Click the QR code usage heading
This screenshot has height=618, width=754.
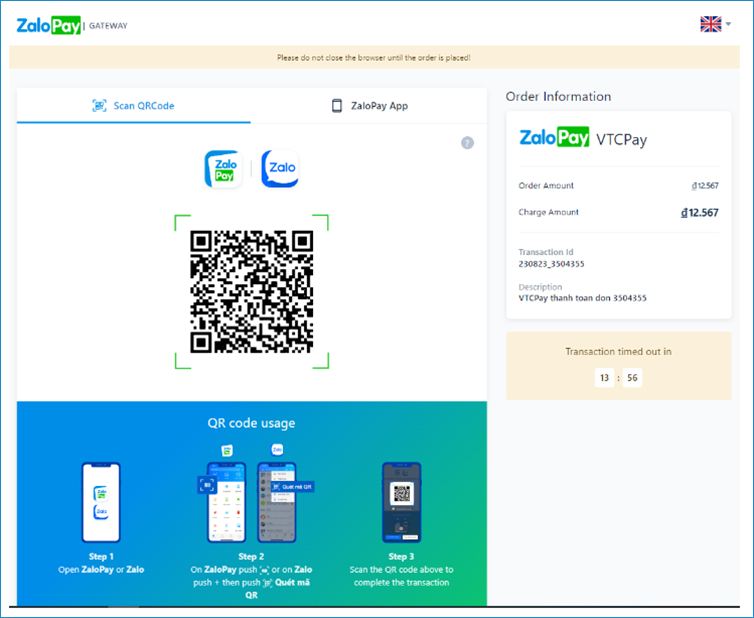[x=251, y=423]
